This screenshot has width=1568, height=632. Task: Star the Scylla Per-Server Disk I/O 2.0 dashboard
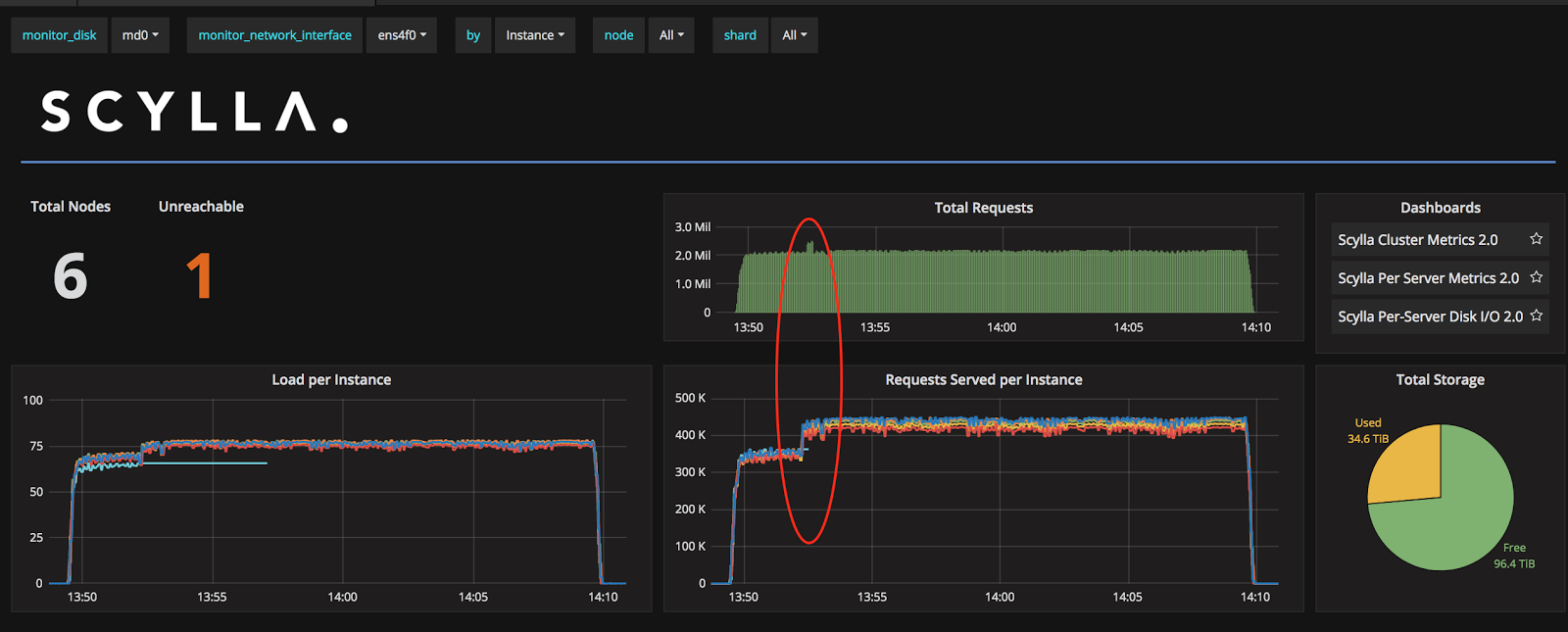[1536, 316]
